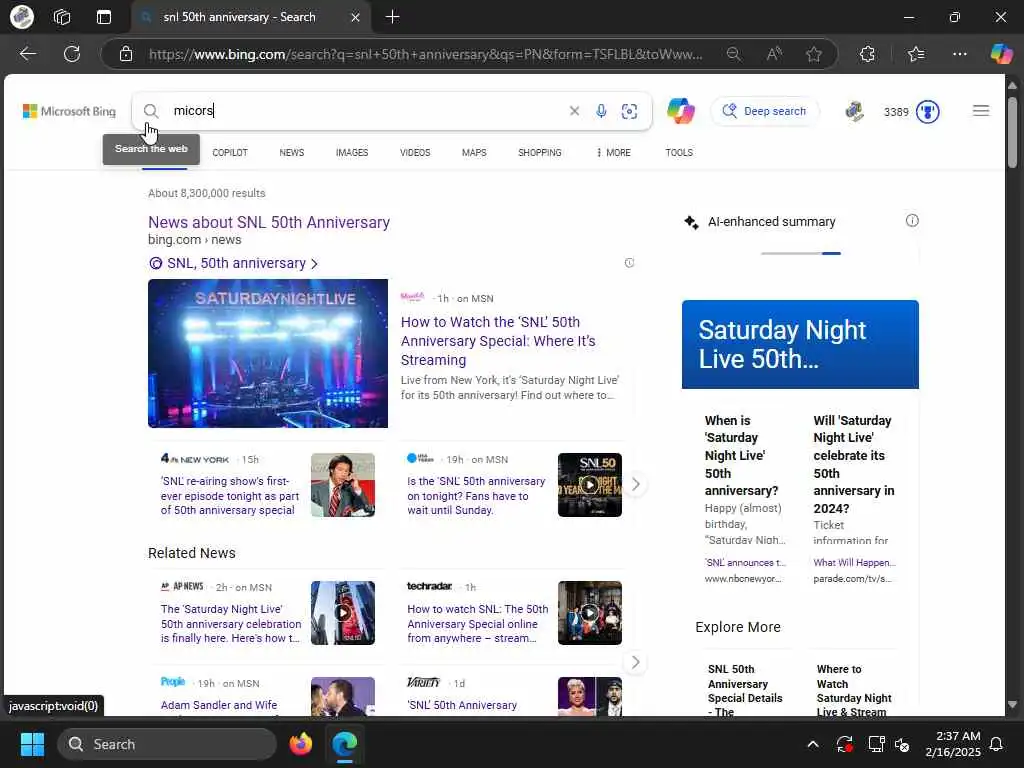Open Edge Settings and more menu
The width and height of the screenshot is (1024, 768).
[x=959, y=54]
